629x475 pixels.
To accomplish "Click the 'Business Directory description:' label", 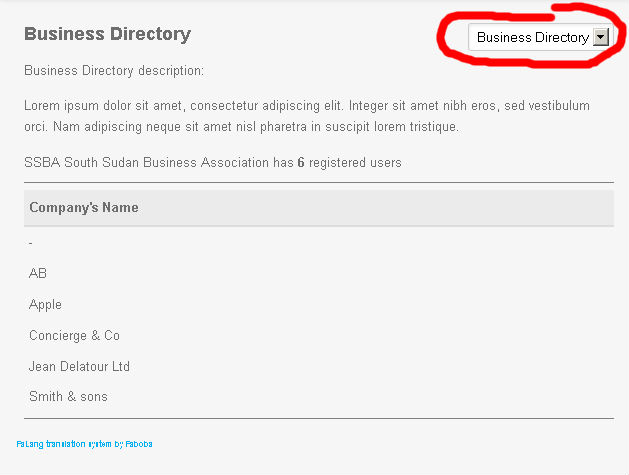I will (x=114, y=71).
